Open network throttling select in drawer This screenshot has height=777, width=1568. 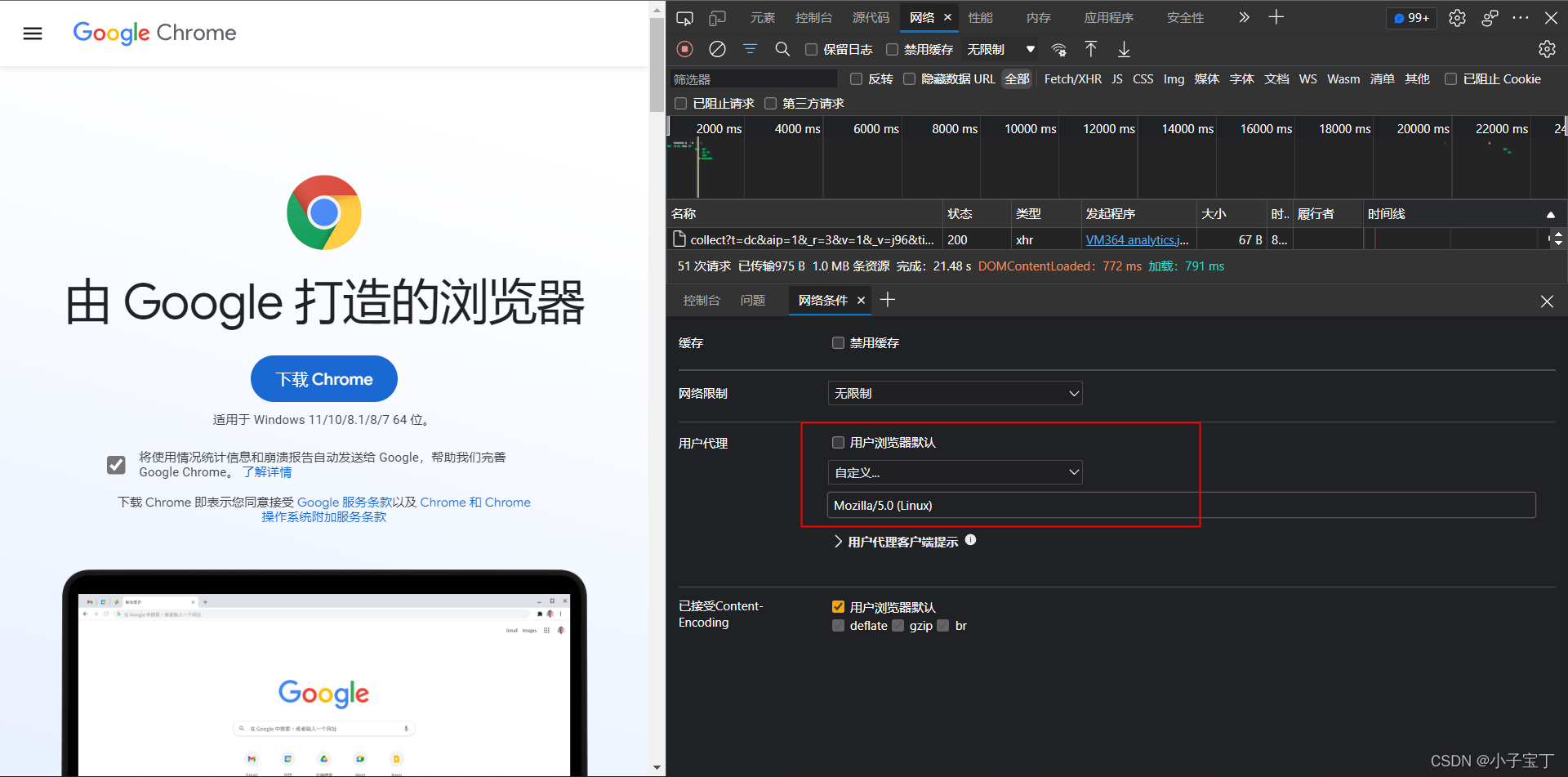click(955, 393)
